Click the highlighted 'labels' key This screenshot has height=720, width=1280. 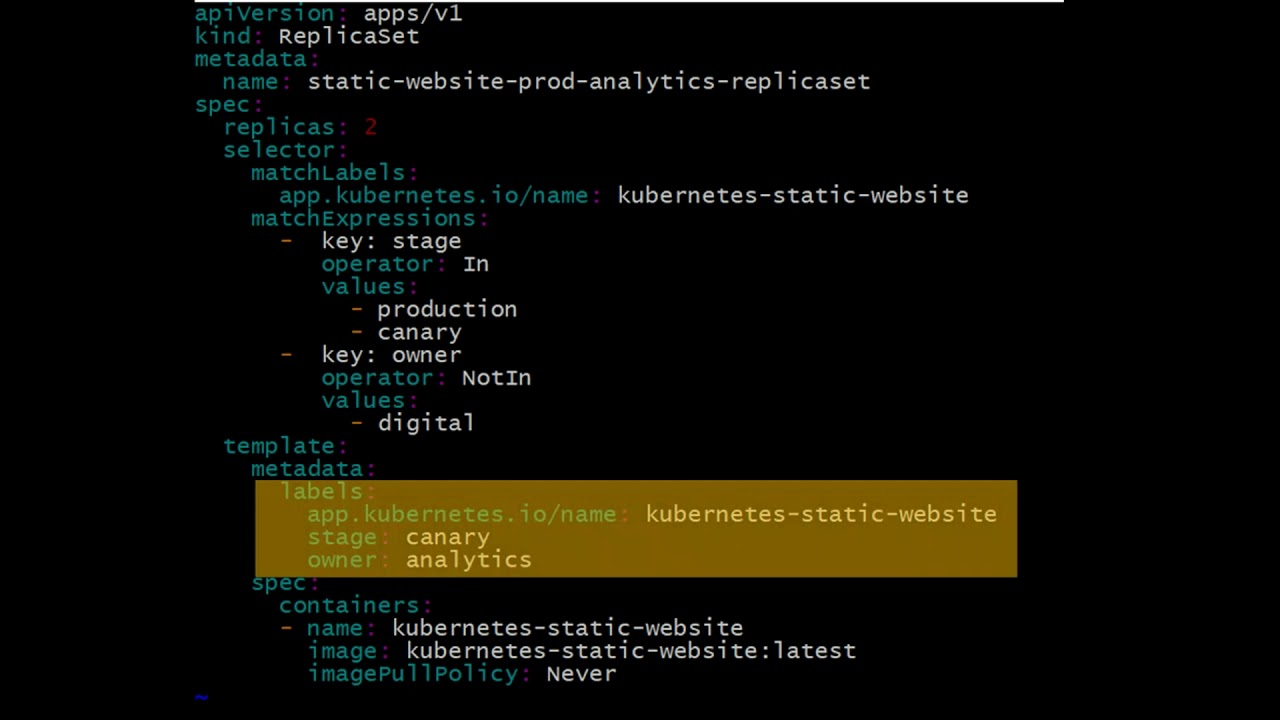[x=321, y=492]
